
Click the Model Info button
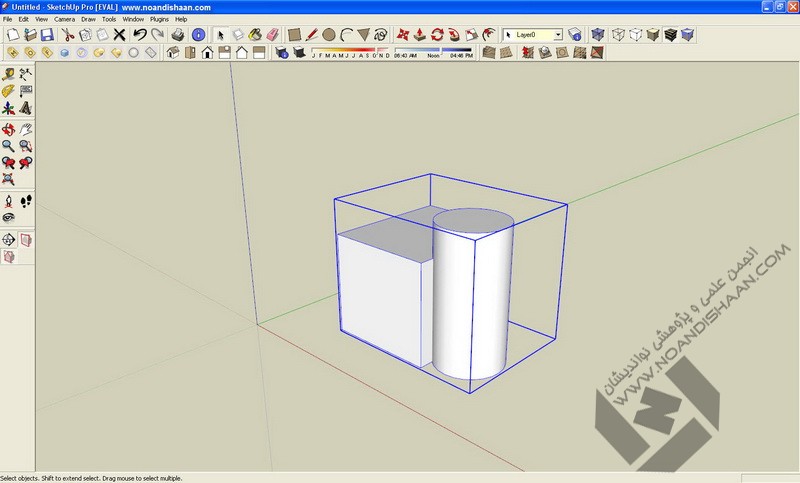tap(200, 34)
